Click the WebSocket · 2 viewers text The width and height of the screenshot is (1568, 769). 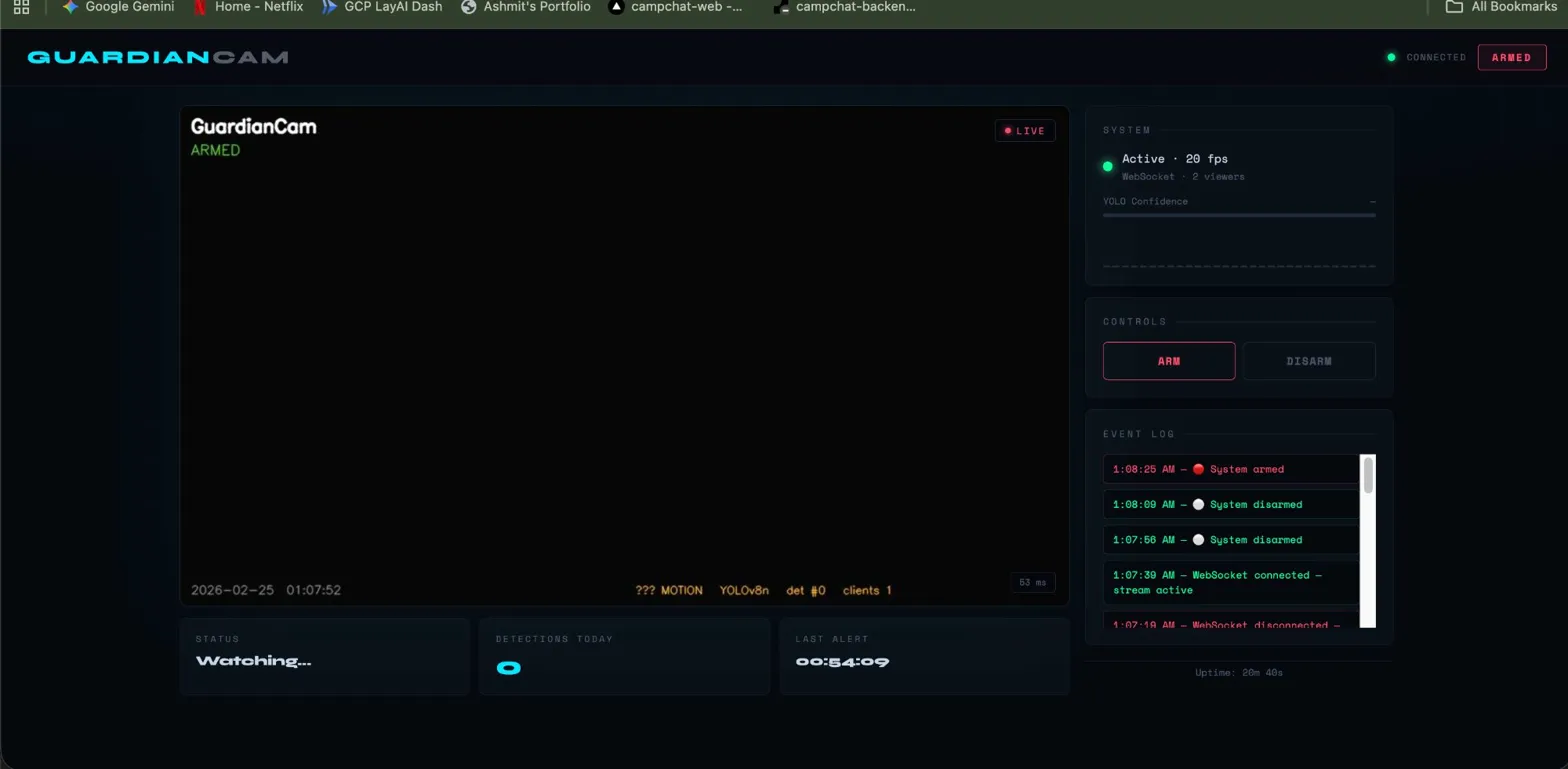(1183, 176)
